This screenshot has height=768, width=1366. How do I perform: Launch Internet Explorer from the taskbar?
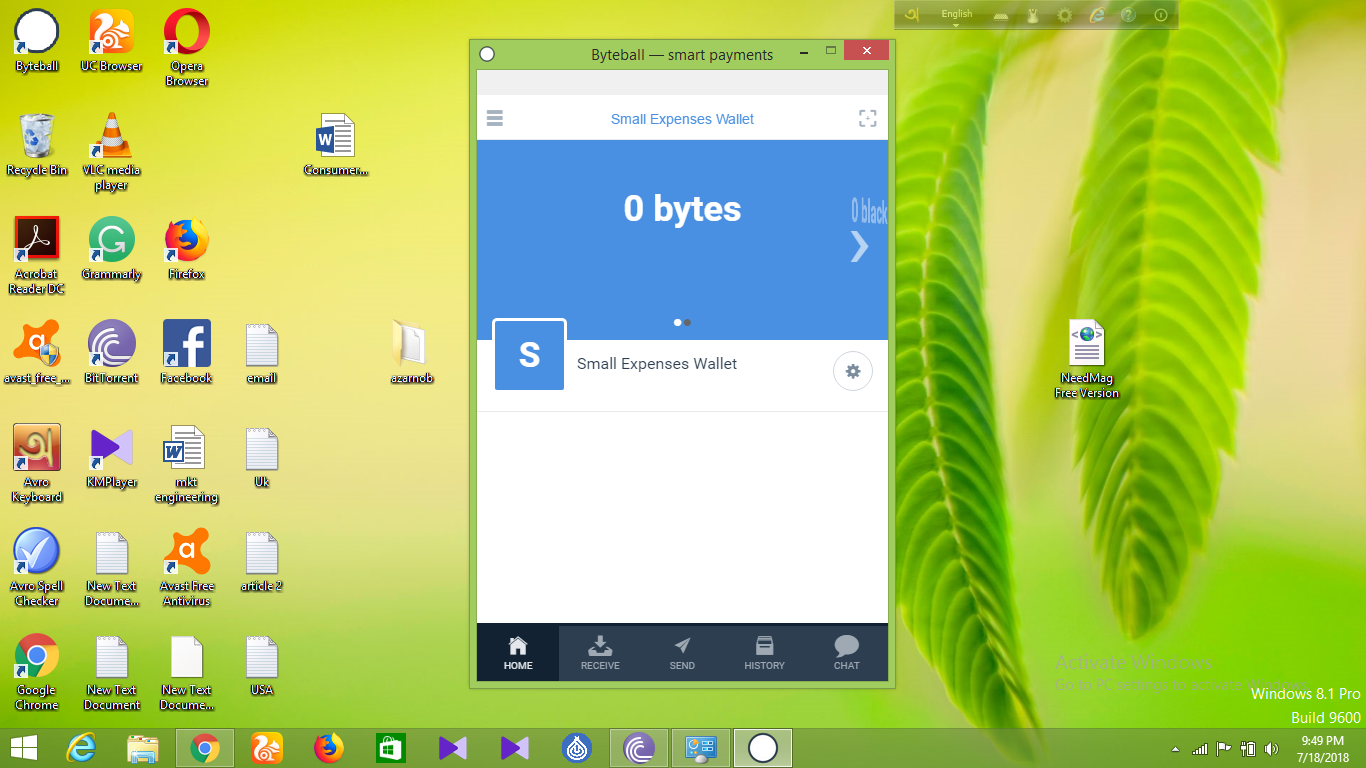coord(81,747)
